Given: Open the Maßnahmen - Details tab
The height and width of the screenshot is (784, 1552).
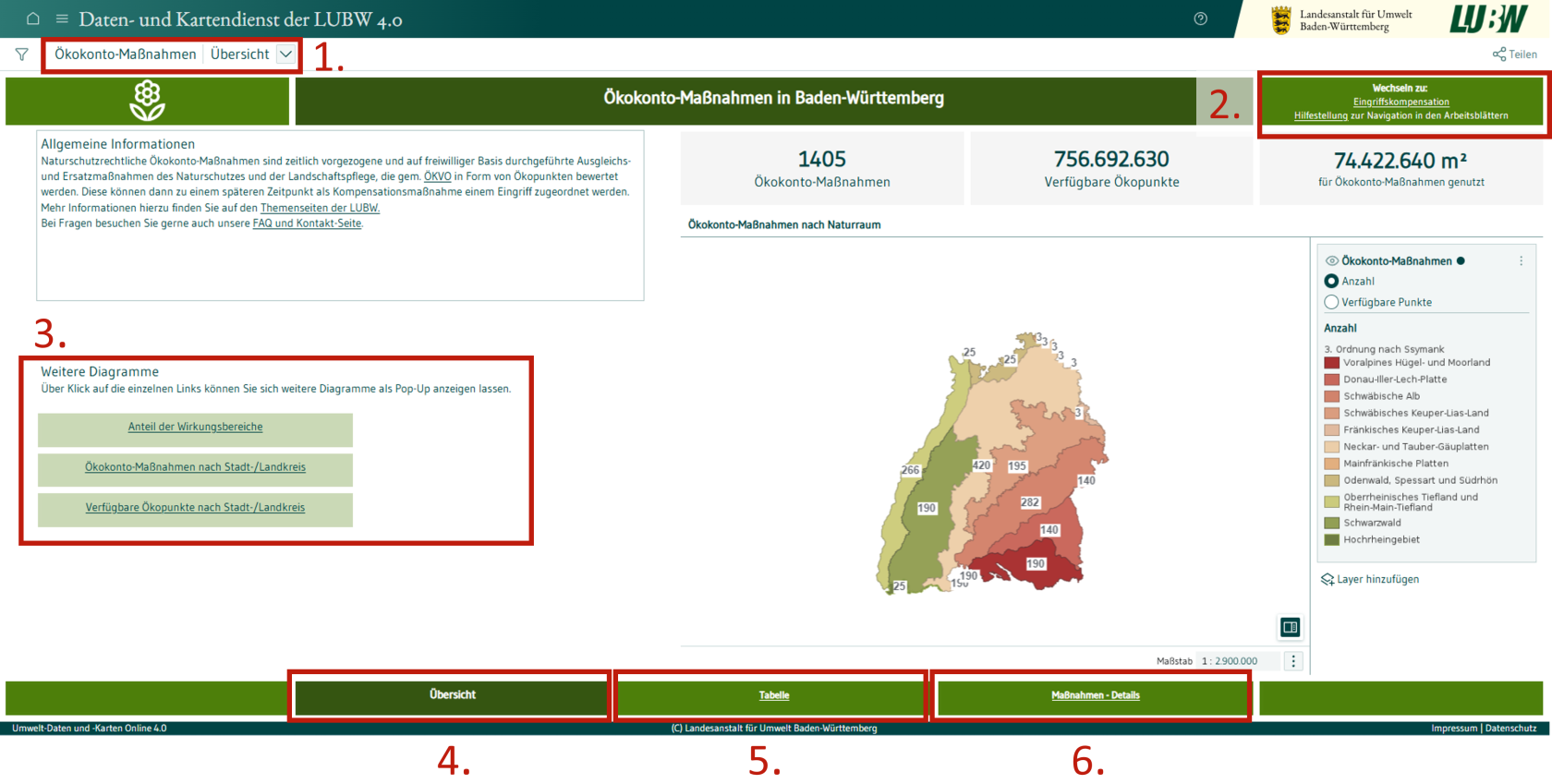Looking at the screenshot, I should coord(1095,695).
